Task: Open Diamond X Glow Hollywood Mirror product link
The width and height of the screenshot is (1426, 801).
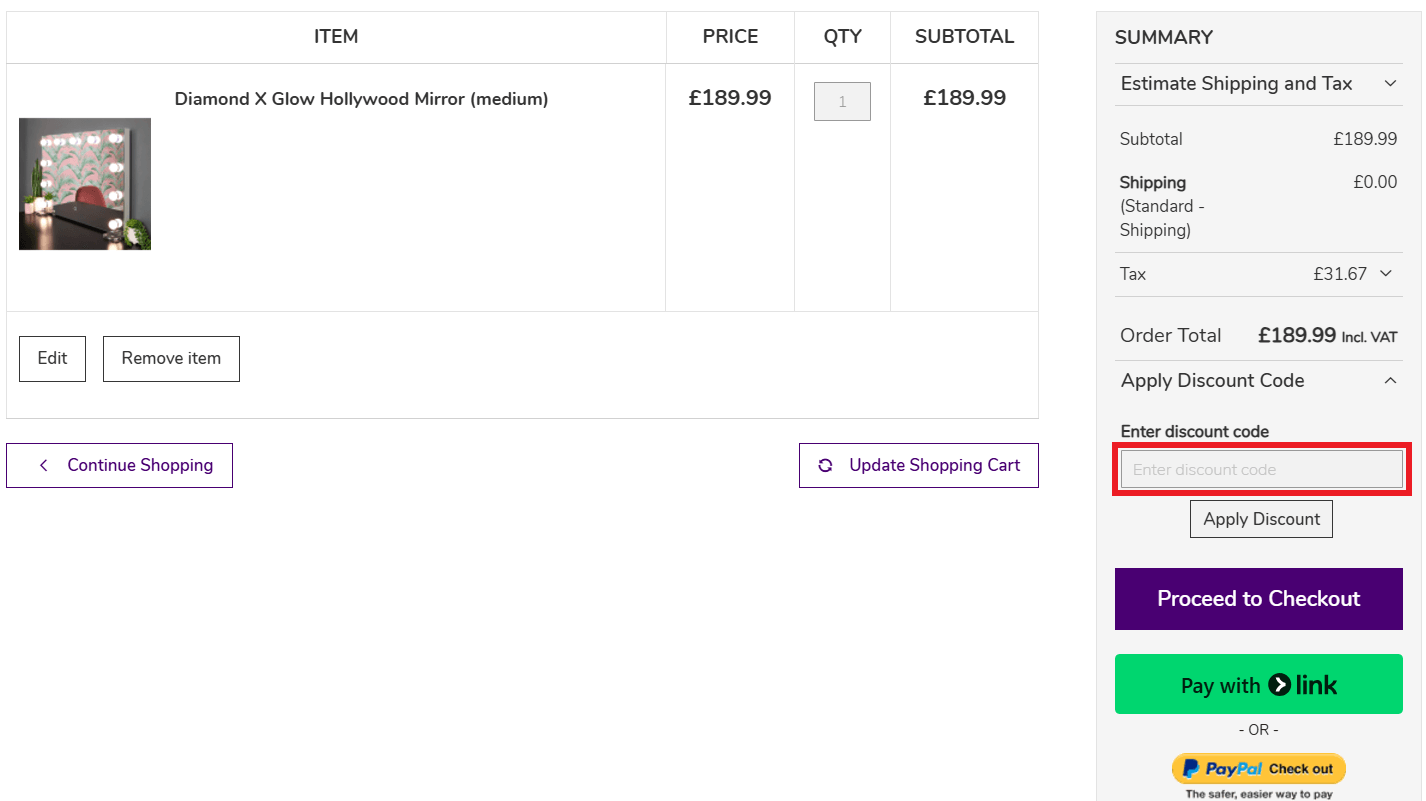Action: (361, 99)
